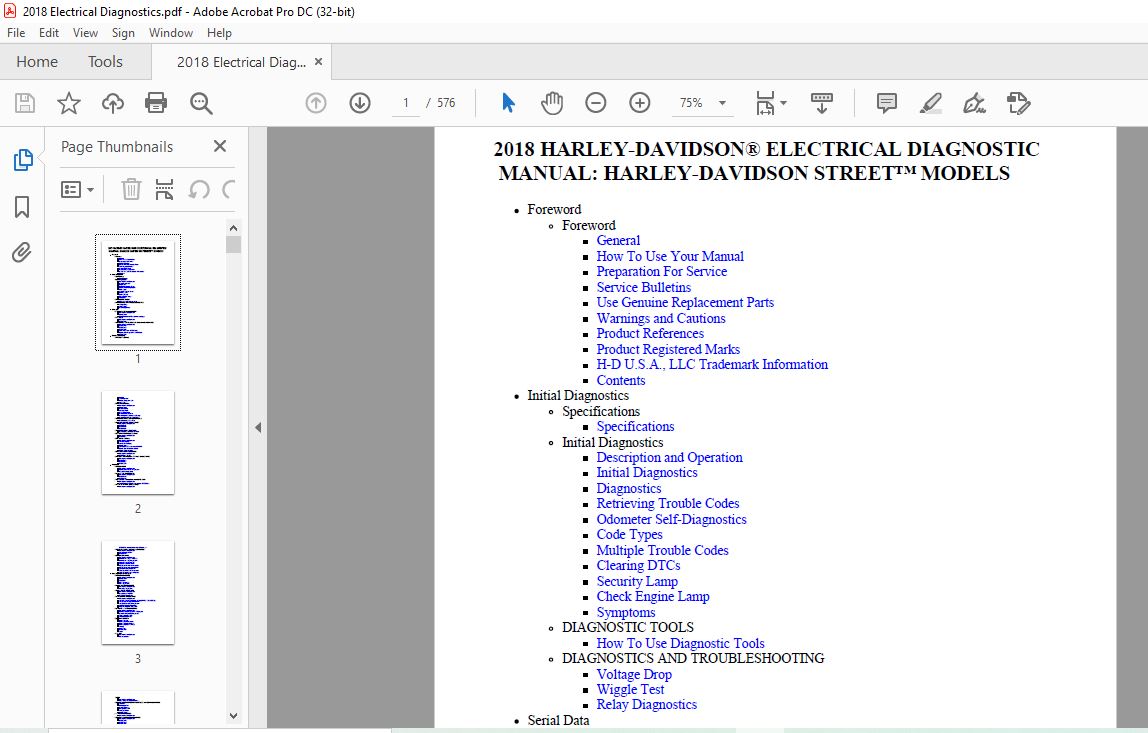The image size is (1148, 733).
Task: Open the Sign document tool
Action: coord(974,103)
